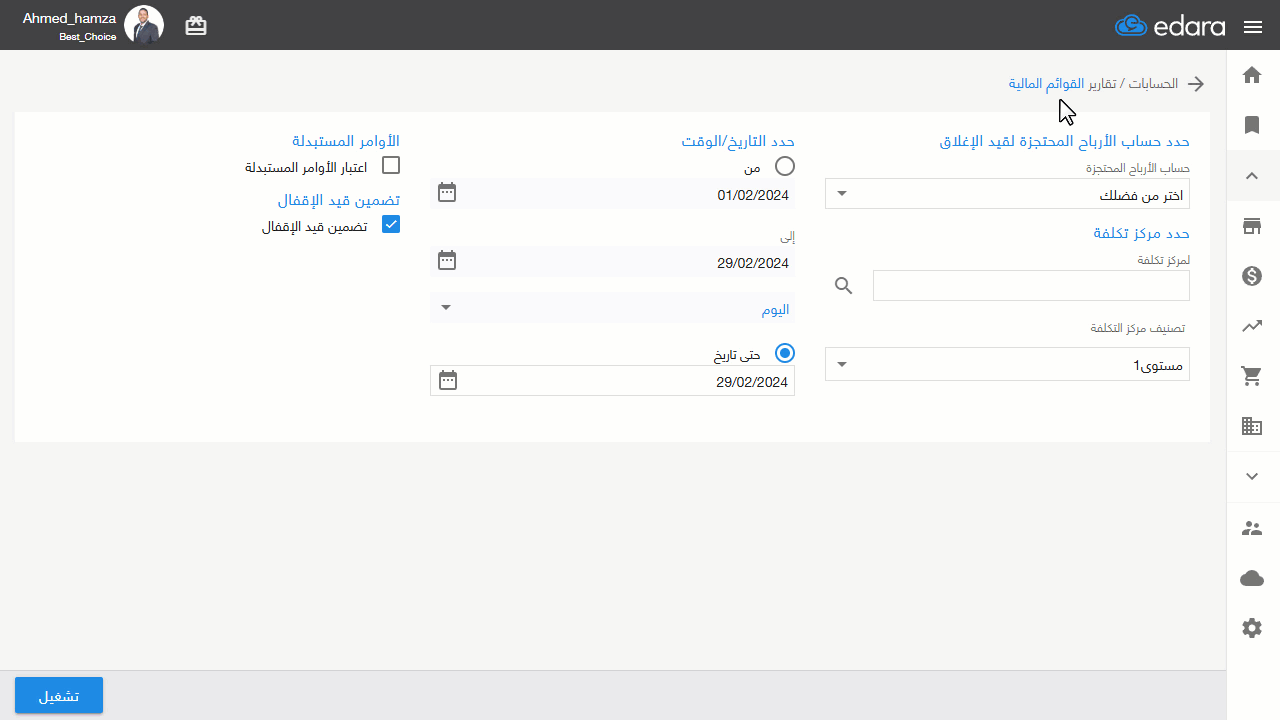
Task: Open the hamburger main menu
Action: click(x=1253, y=27)
